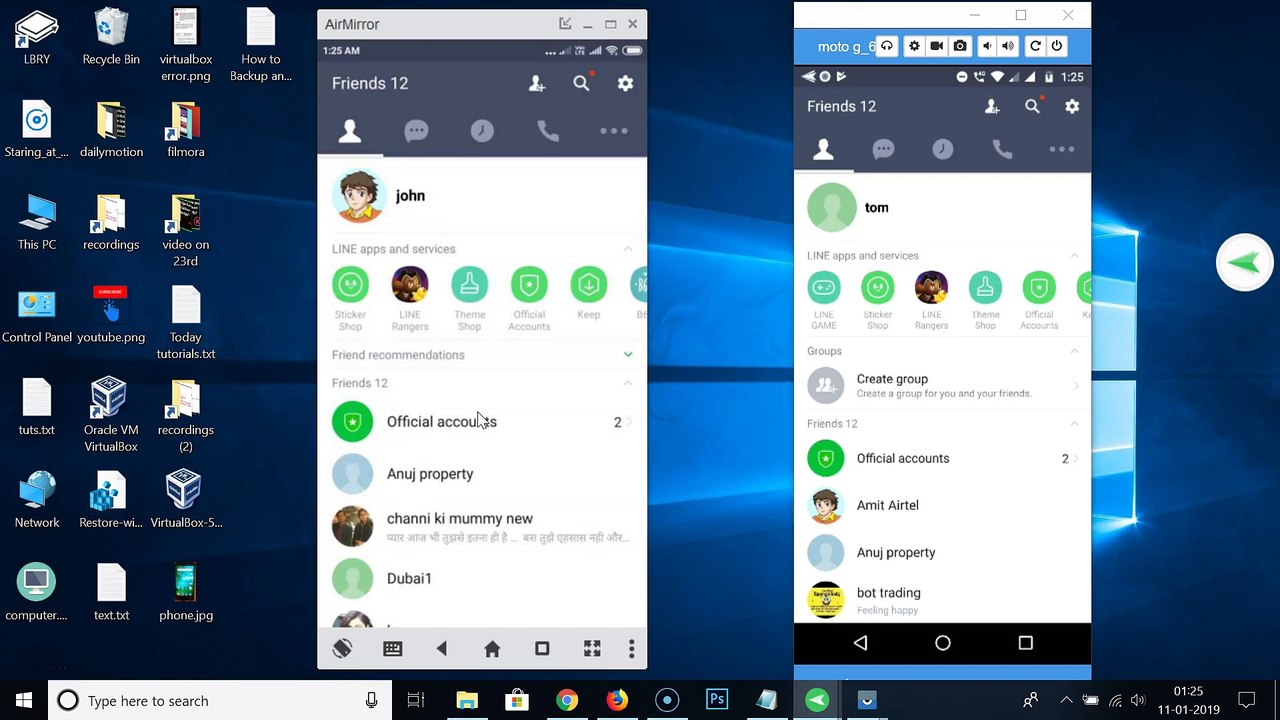1280x720 pixels.
Task: Switch to Chats tab in moto g window
Action: [883, 149]
